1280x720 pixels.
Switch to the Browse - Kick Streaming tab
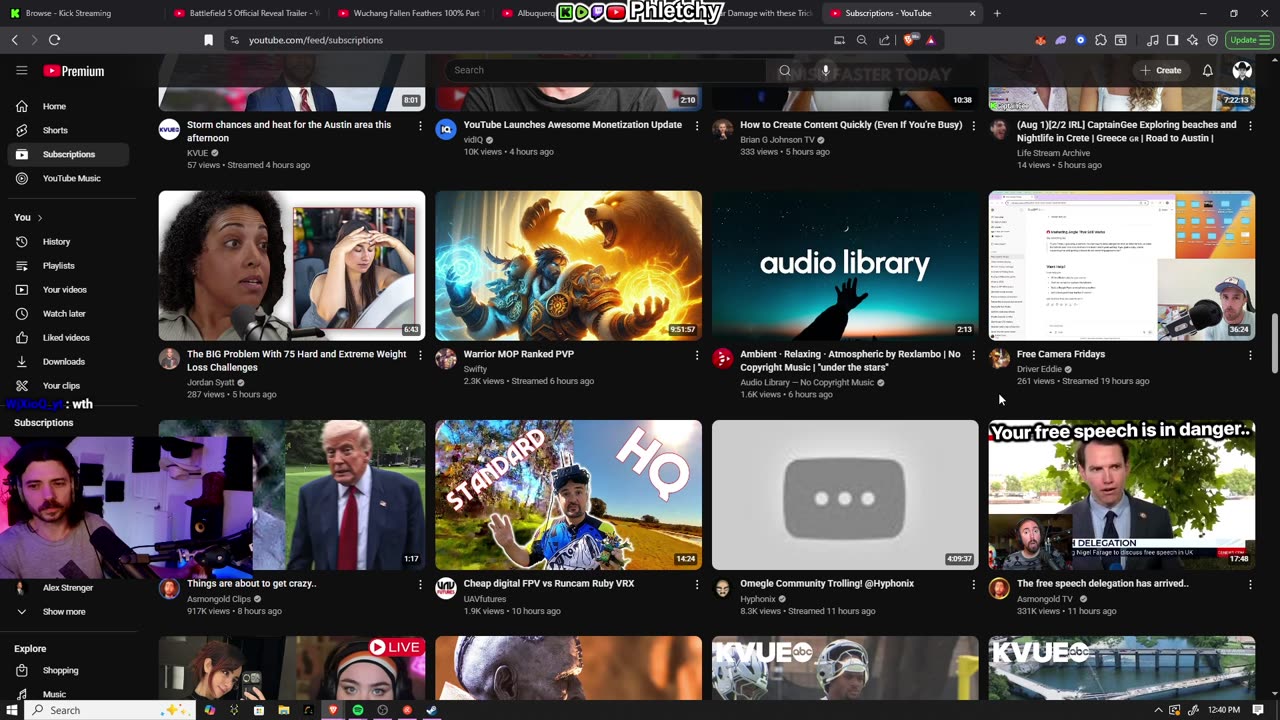point(82,13)
